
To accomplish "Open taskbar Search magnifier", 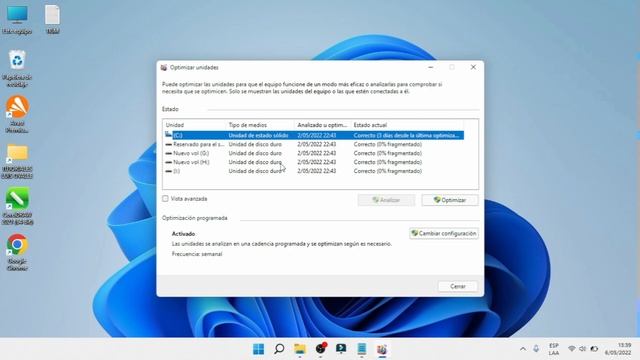I will (279, 349).
